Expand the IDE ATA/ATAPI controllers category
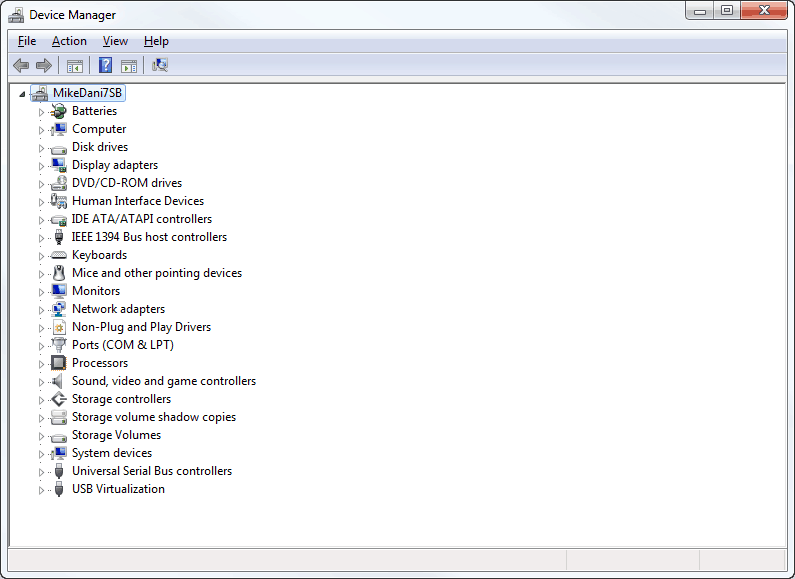Viewport: 795px width, 579px height. click(42, 220)
